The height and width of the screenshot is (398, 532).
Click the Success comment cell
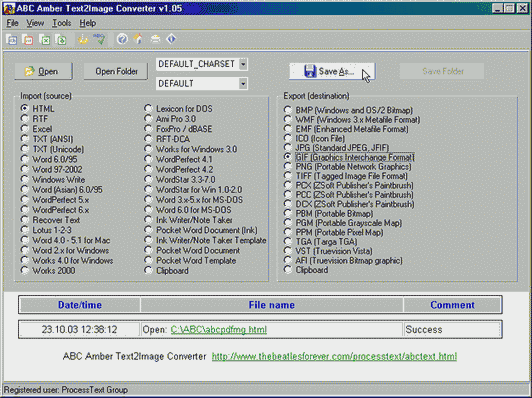pos(452,329)
